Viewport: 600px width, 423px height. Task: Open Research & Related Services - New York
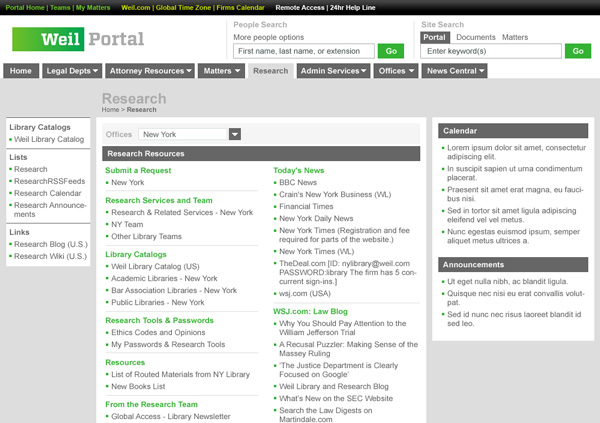pos(182,212)
